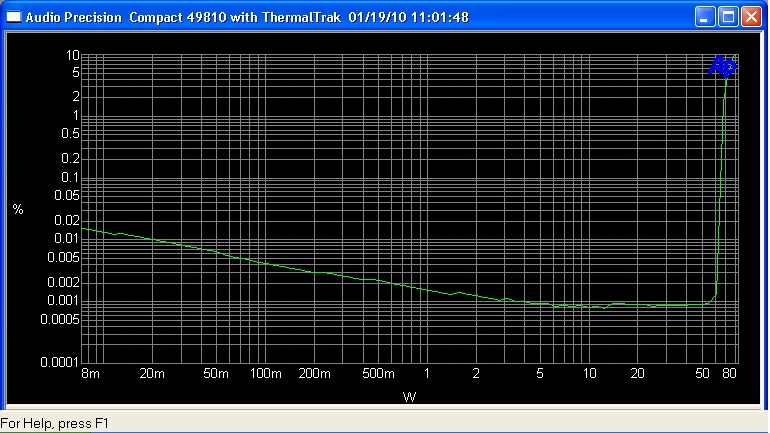This screenshot has width=770, height=433.
Task: Click the X-axis unit label 'W'
Action: [410, 397]
